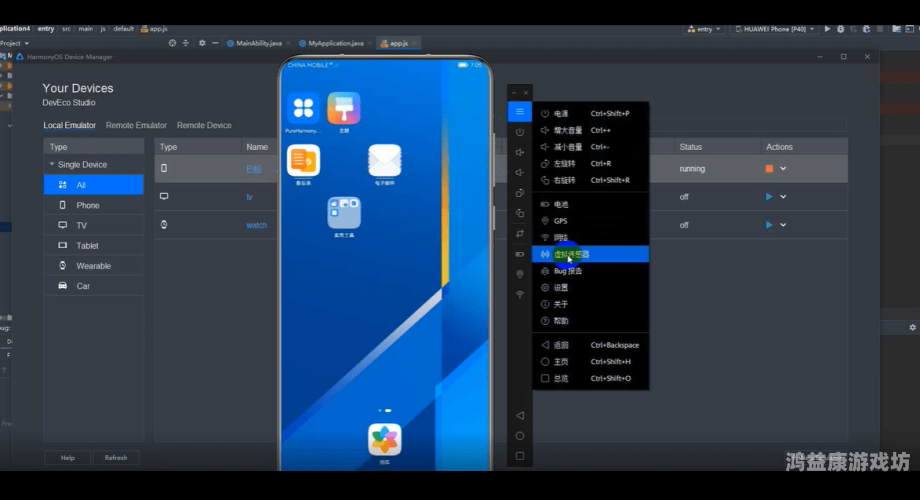Screen dimensions: 920x500
Task: Start the tv emulator with play icon
Action: [x=769, y=197]
